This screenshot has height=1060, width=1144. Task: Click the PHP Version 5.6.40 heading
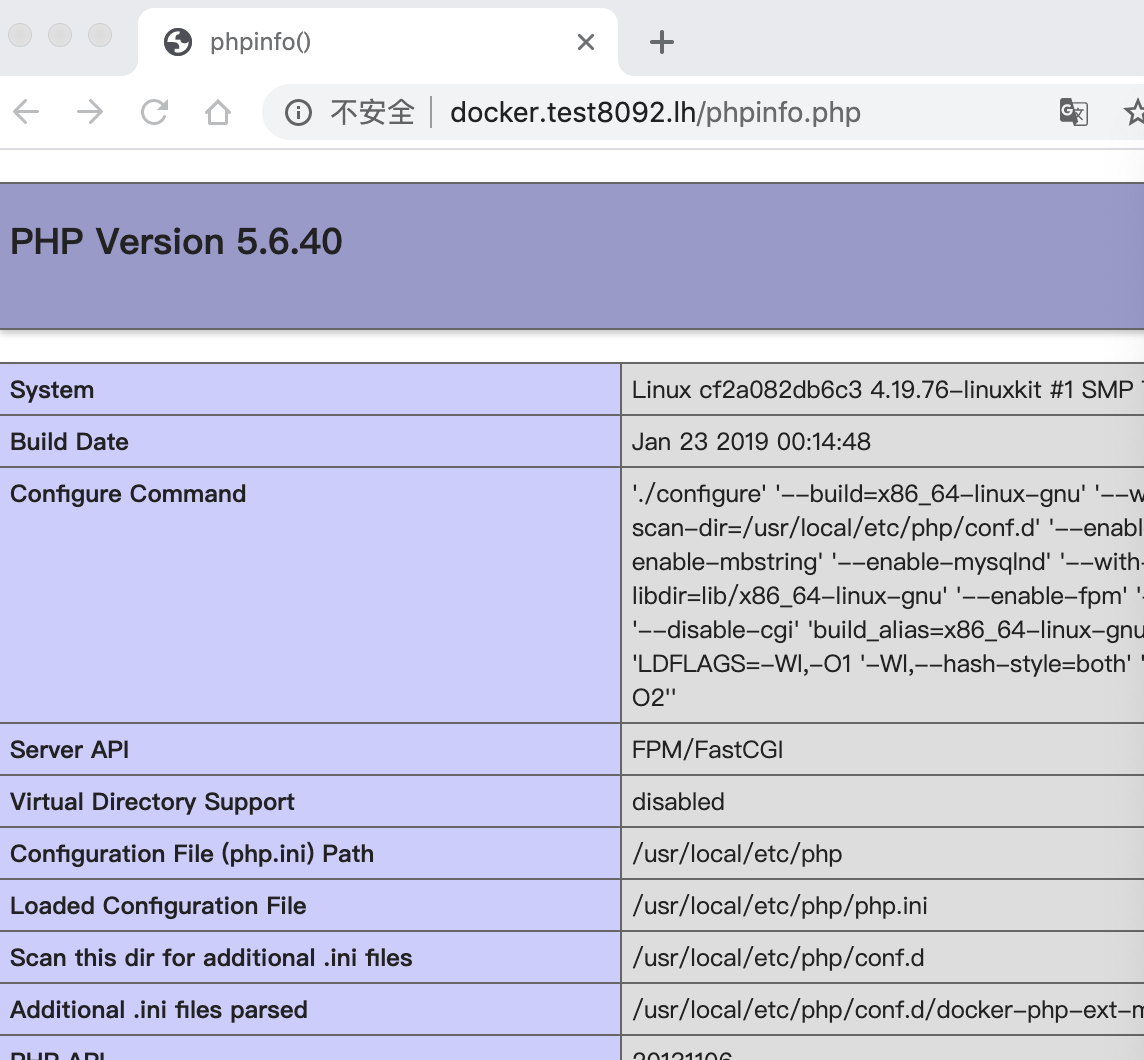click(175, 241)
